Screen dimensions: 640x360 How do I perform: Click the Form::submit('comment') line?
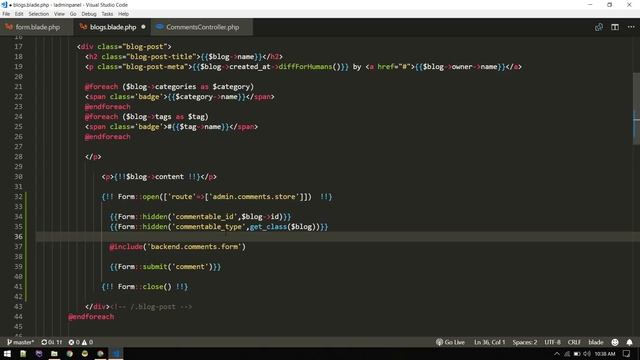tap(165, 267)
